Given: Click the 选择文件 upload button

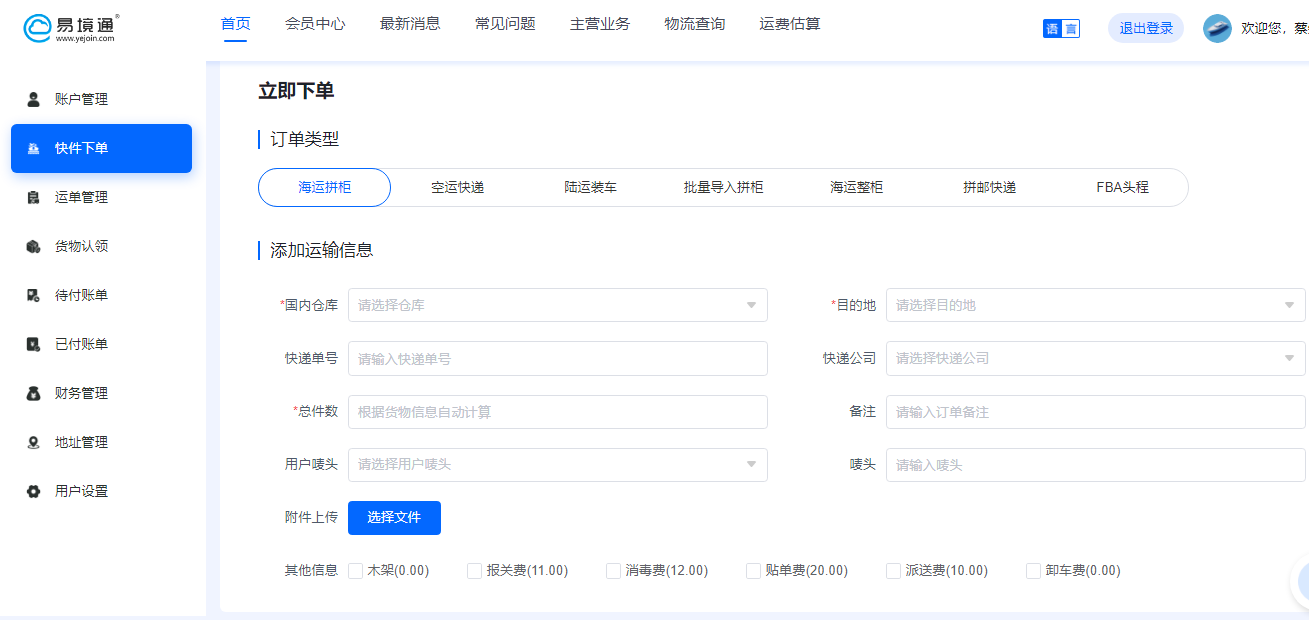Looking at the screenshot, I should point(394,517).
